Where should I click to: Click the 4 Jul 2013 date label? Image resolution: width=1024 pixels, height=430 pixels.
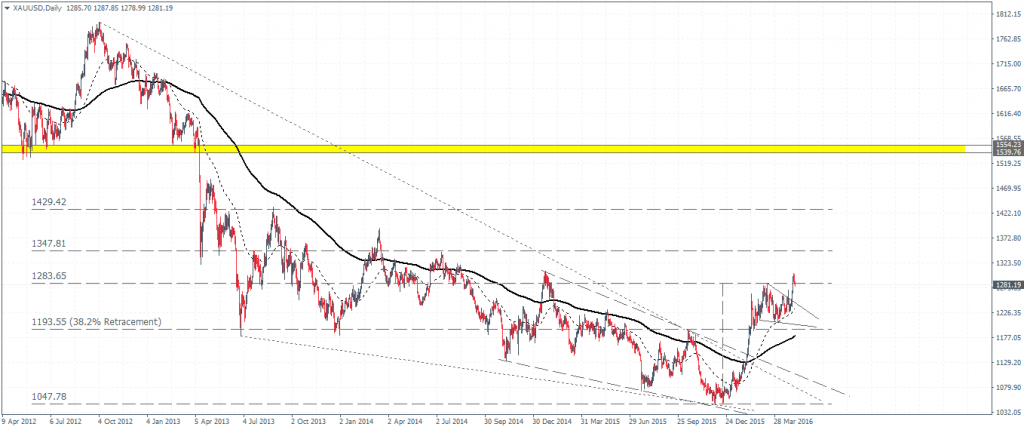(257, 423)
